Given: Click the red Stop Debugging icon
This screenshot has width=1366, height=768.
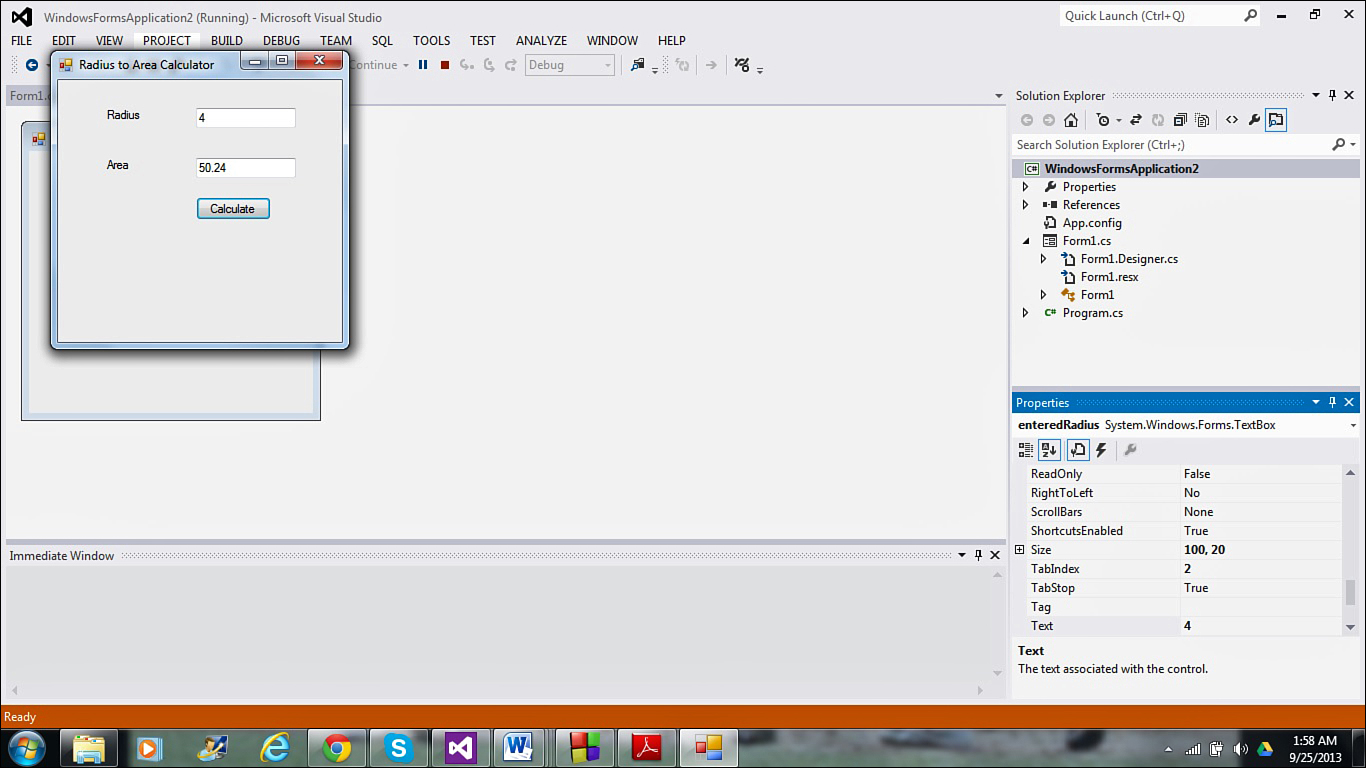Looking at the screenshot, I should click(445, 65).
